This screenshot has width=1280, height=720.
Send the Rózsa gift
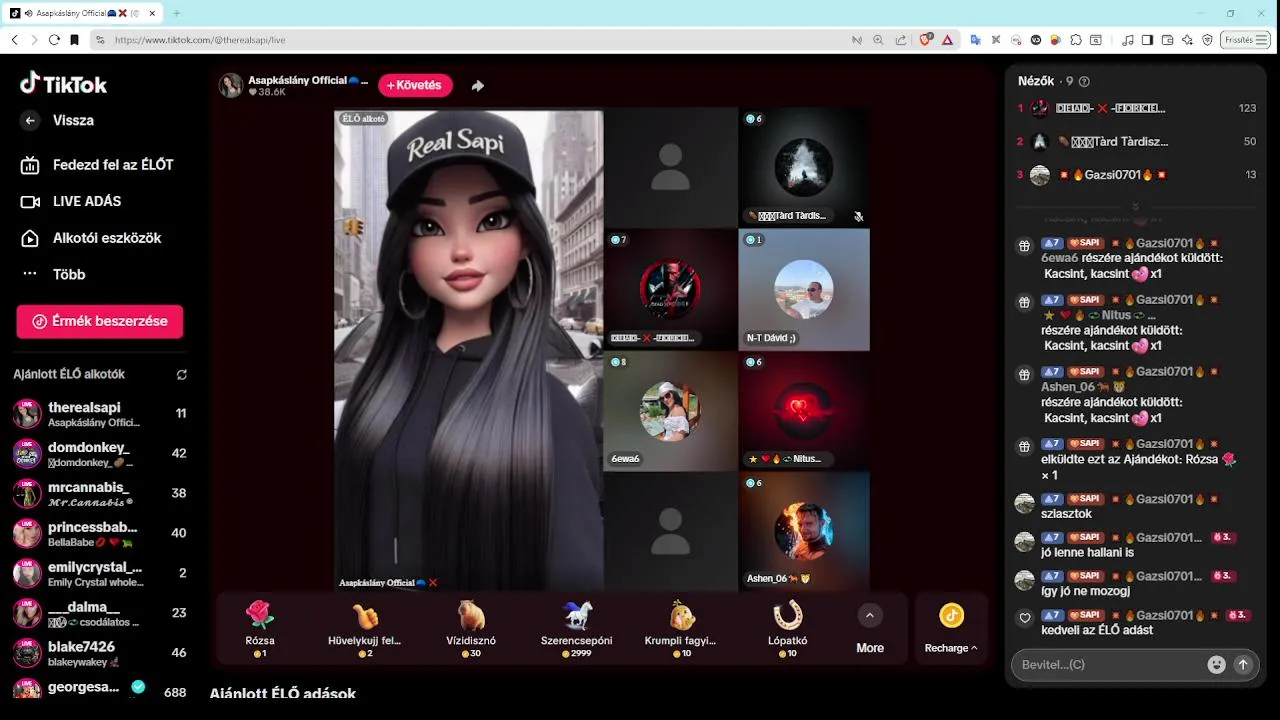[x=260, y=627]
